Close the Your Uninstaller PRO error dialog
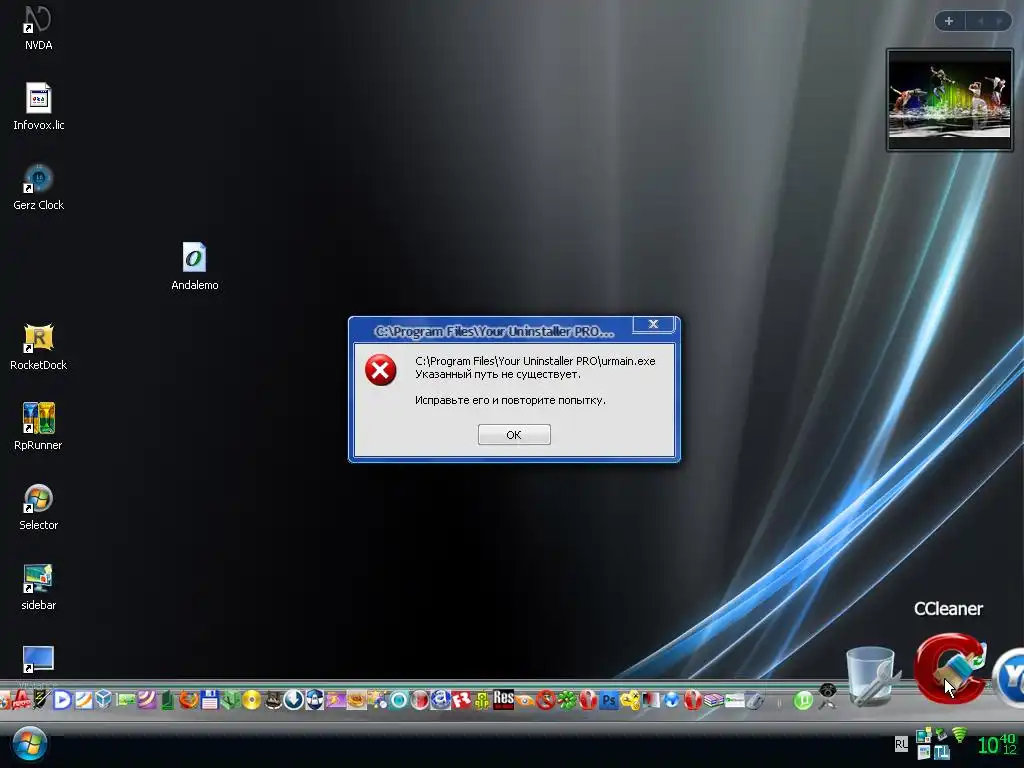Viewport: 1024px width, 768px height. click(x=653, y=325)
